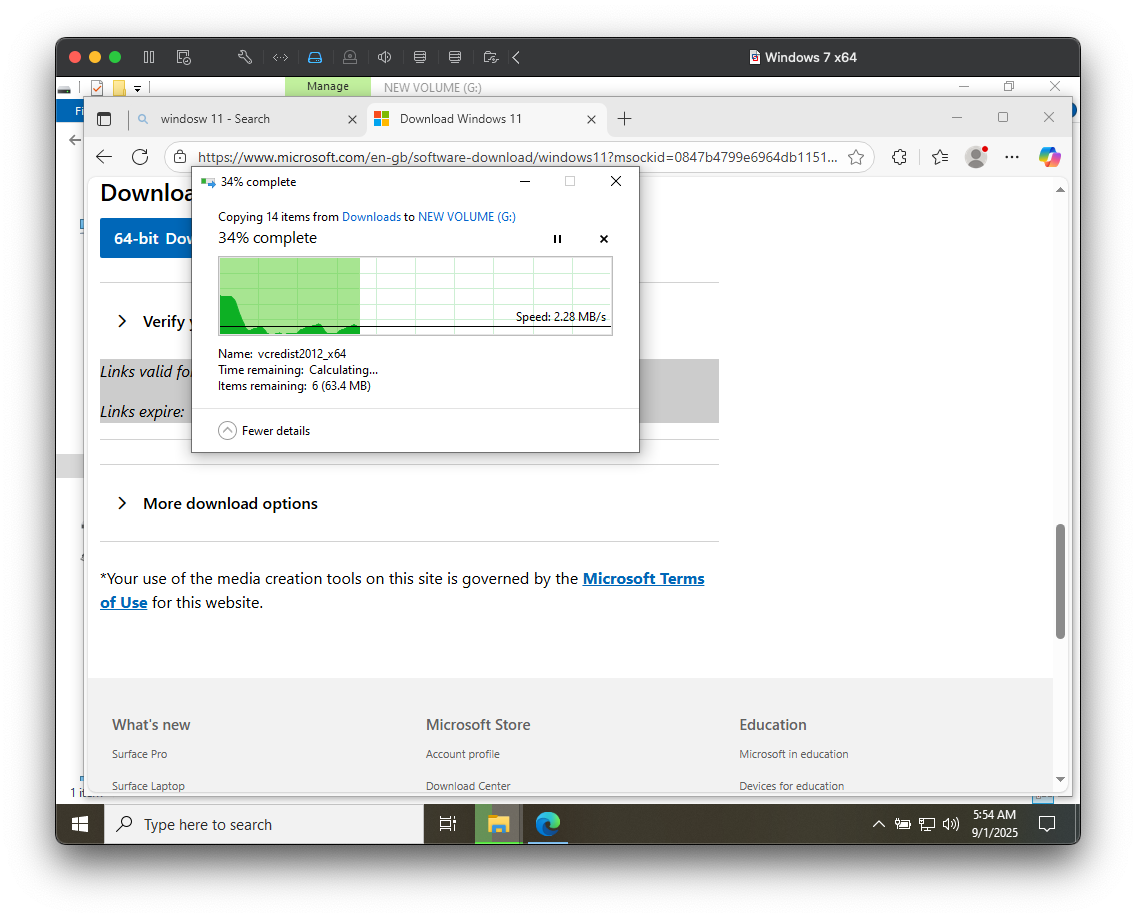Screen dimensions: 1136x918
Task: Click the Downloads source link in copy dialog
Action: [x=371, y=217]
